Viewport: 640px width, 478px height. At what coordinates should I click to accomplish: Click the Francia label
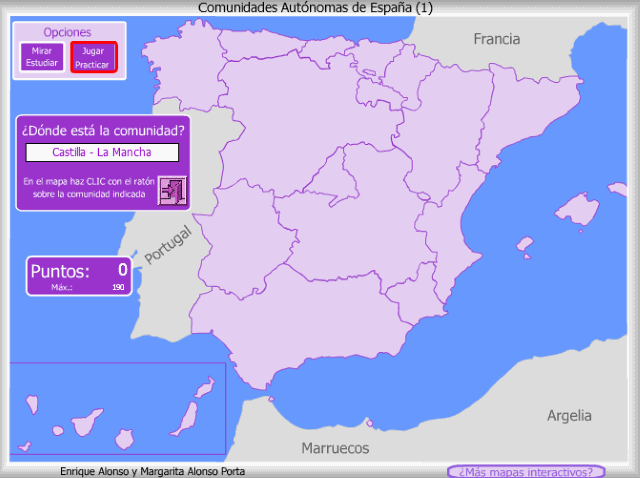click(x=497, y=39)
